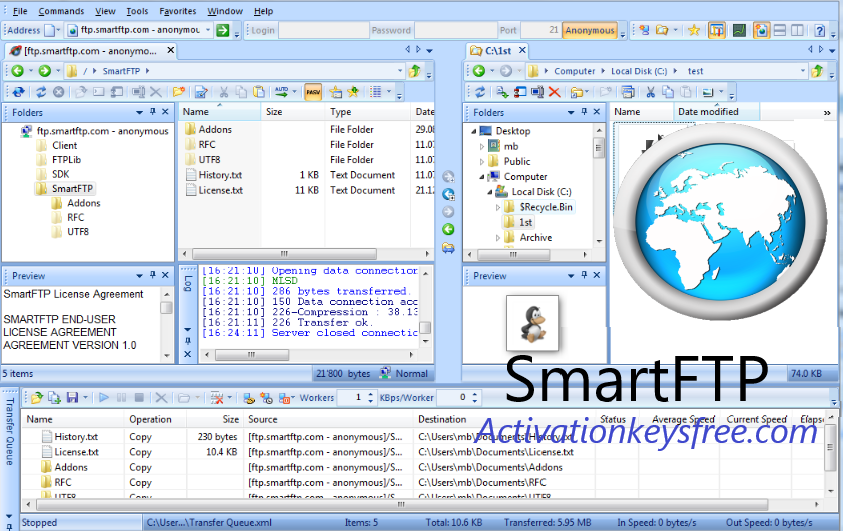The width and height of the screenshot is (843, 531).
Task: Save the transfer queue with the floppy icon
Action: pyautogui.click(x=72, y=398)
